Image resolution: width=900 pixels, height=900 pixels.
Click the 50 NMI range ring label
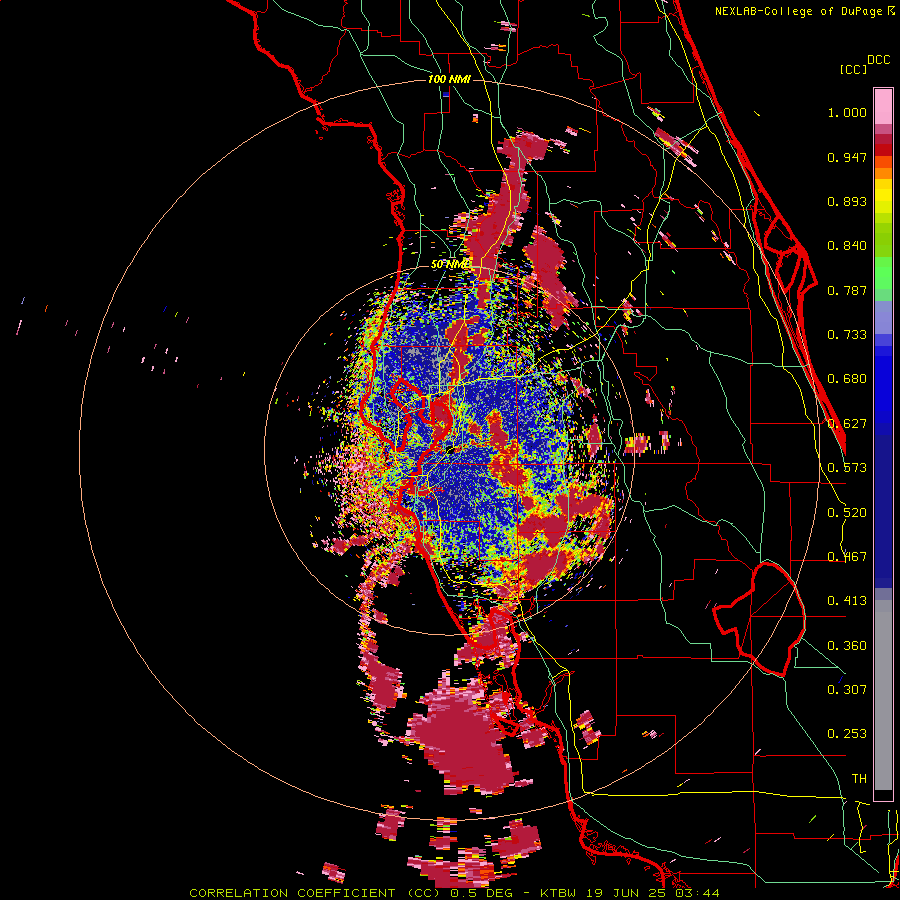[x=451, y=265]
